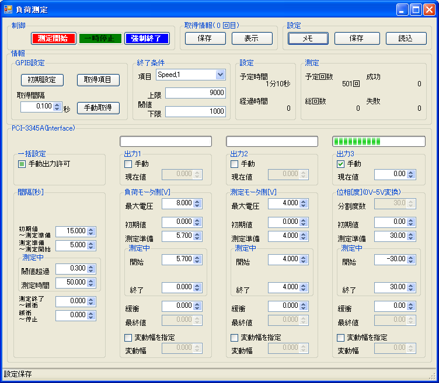Click the 予定回数 value 501回
This screenshot has height=383, width=439.
351,84
